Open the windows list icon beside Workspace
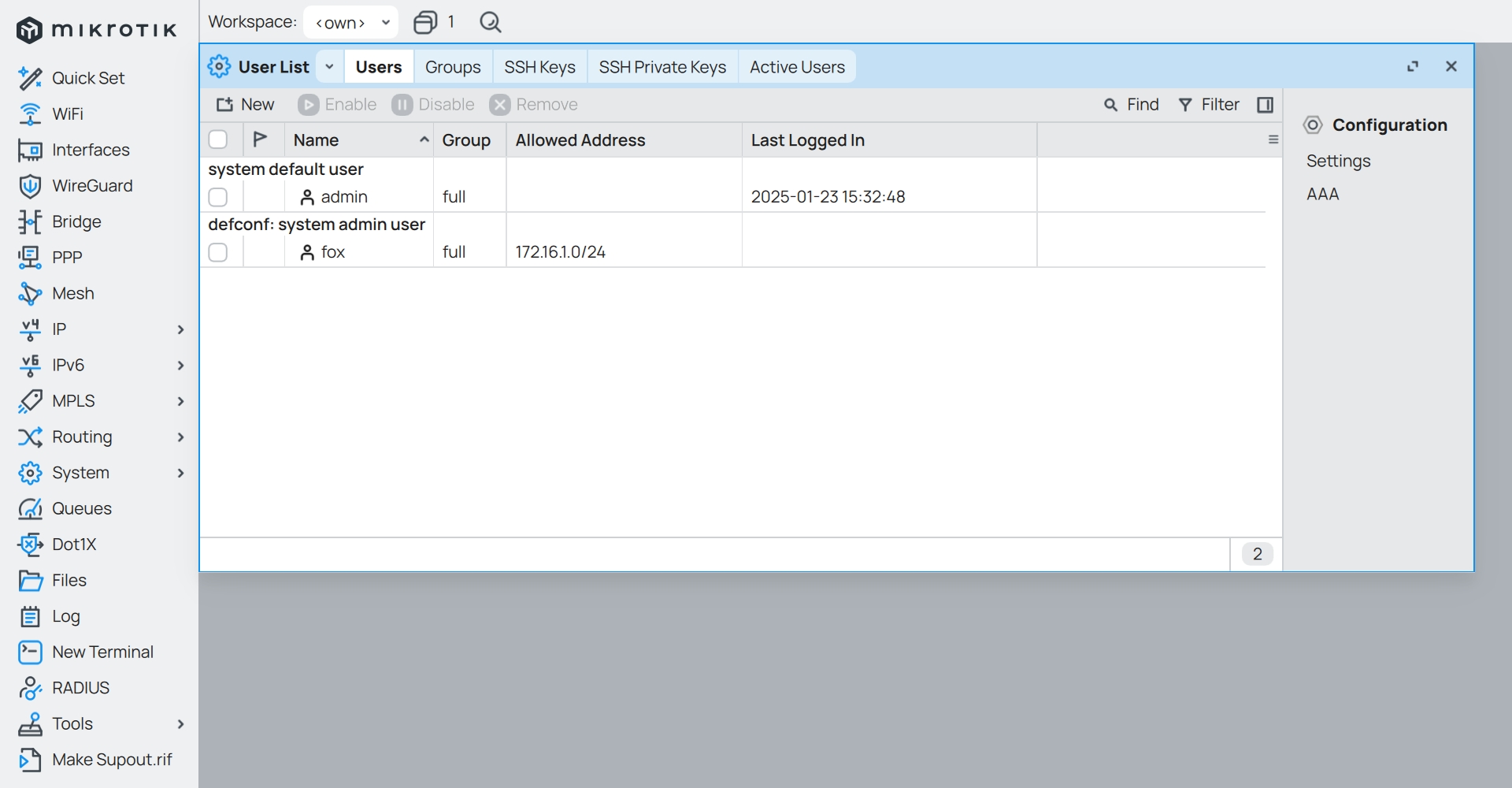Image resolution: width=1512 pixels, height=788 pixels. tap(425, 22)
